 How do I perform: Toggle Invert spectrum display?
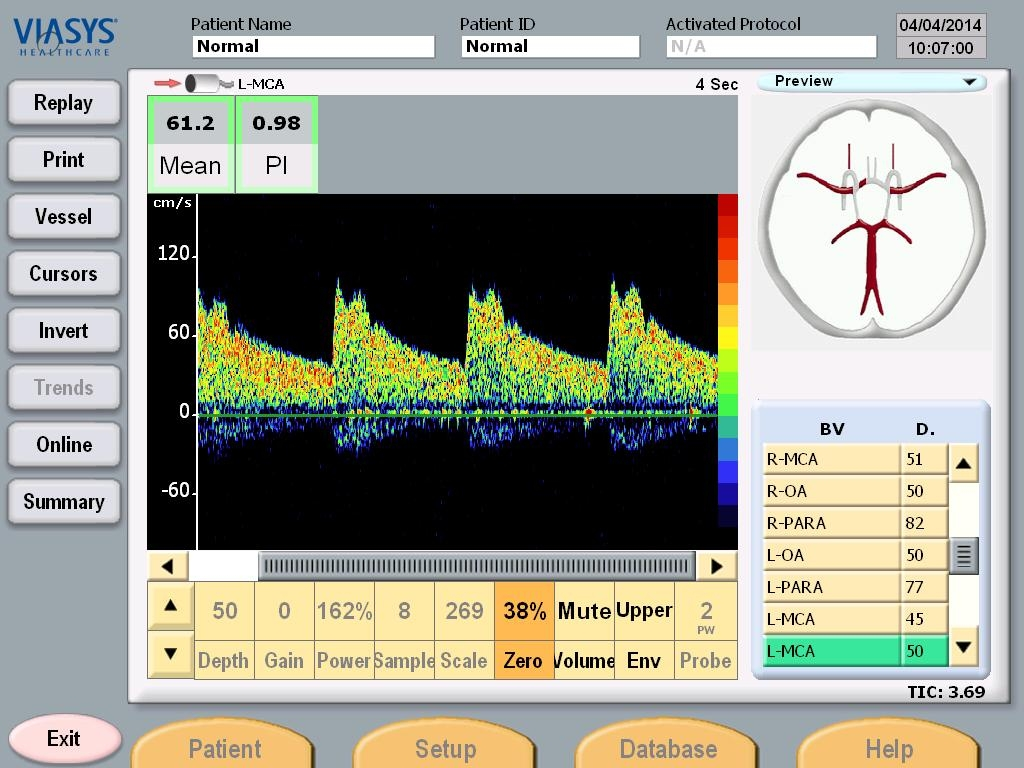pyautogui.click(x=63, y=331)
